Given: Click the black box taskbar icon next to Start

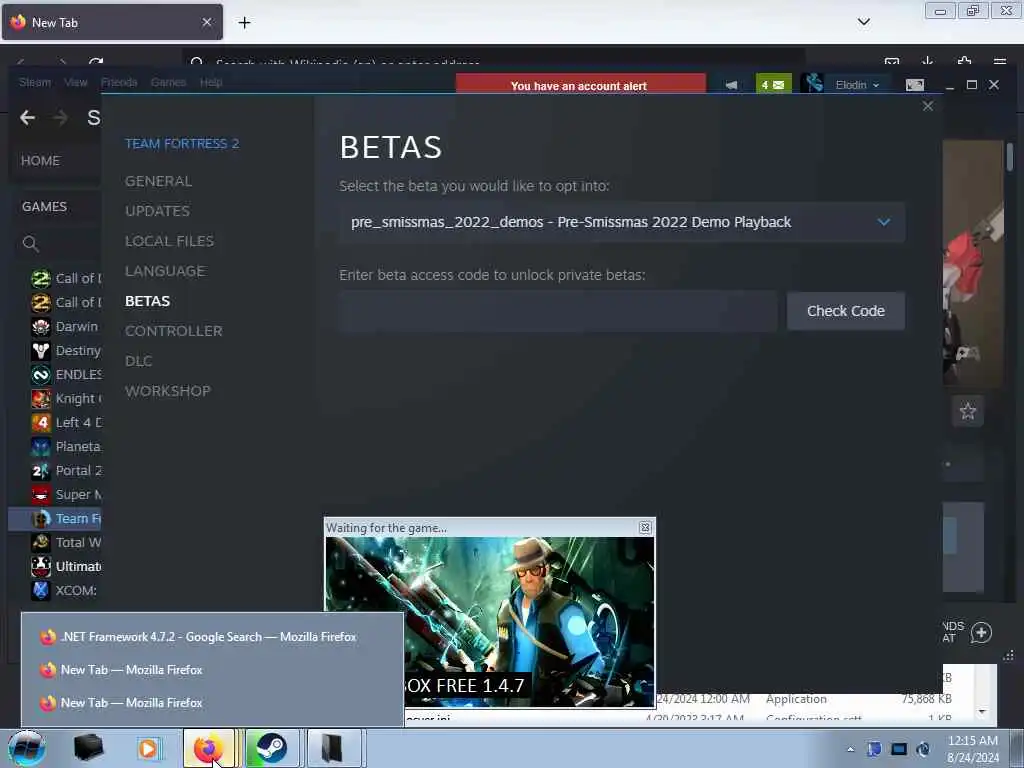Looking at the screenshot, I should pos(88,748).
